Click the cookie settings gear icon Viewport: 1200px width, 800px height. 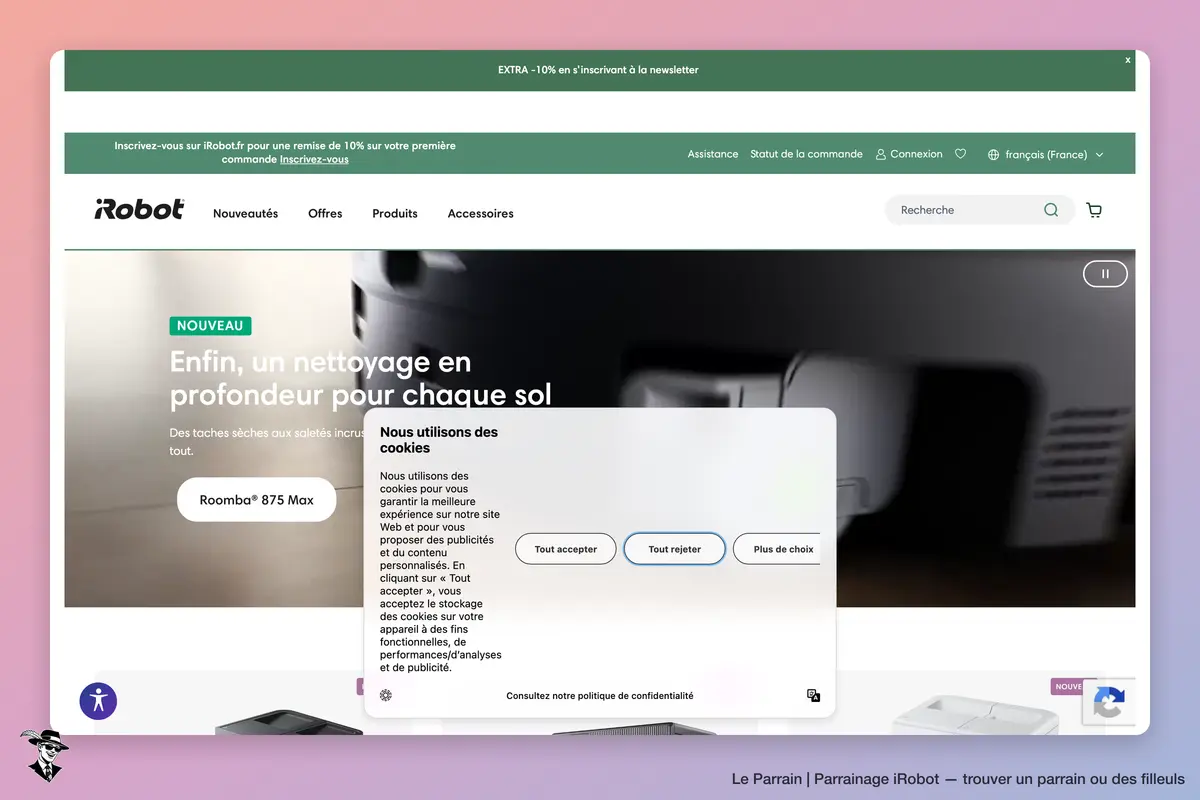386,695
